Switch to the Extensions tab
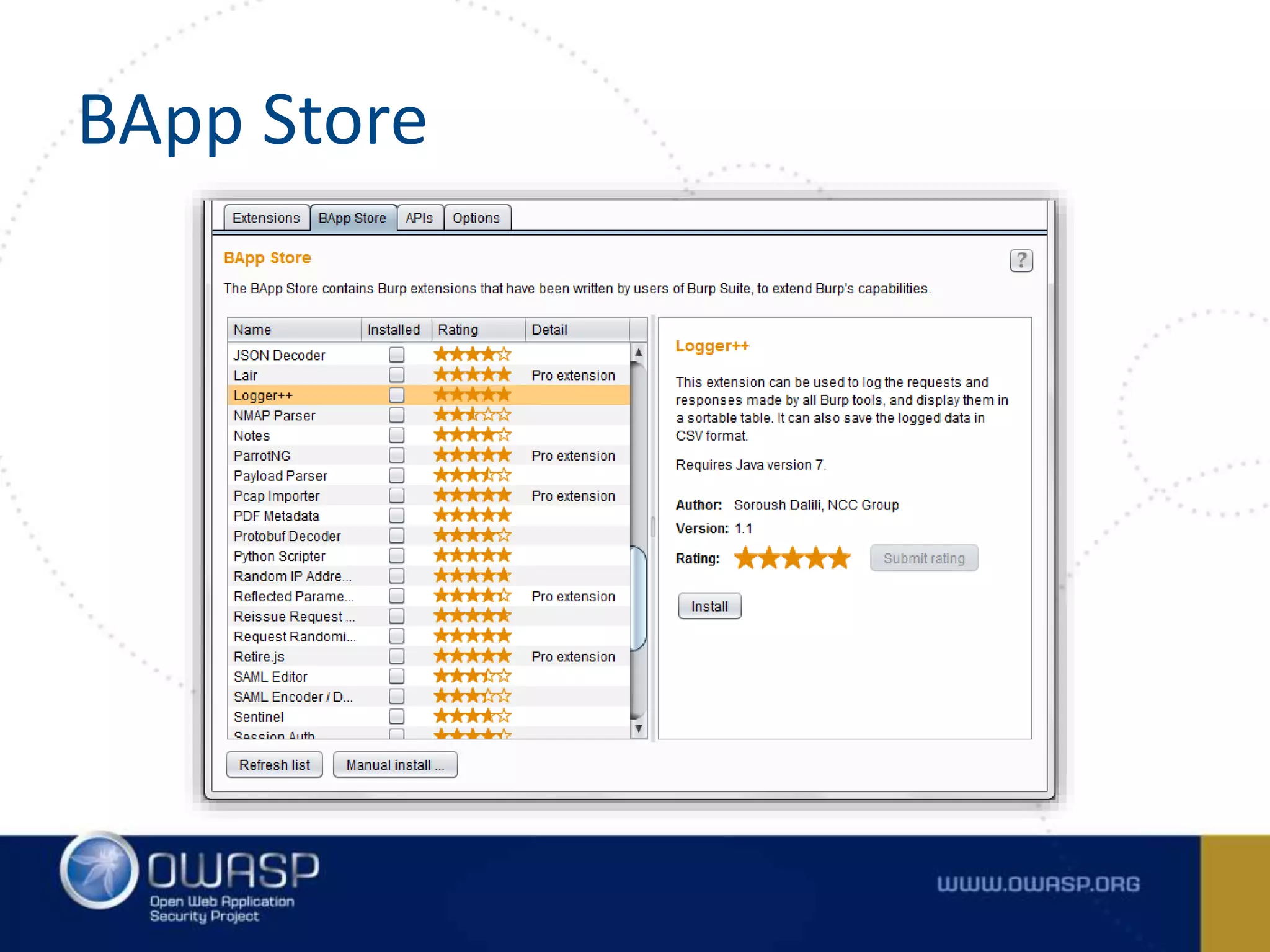This screenshot has height=952, width=1270. [266, 218]
